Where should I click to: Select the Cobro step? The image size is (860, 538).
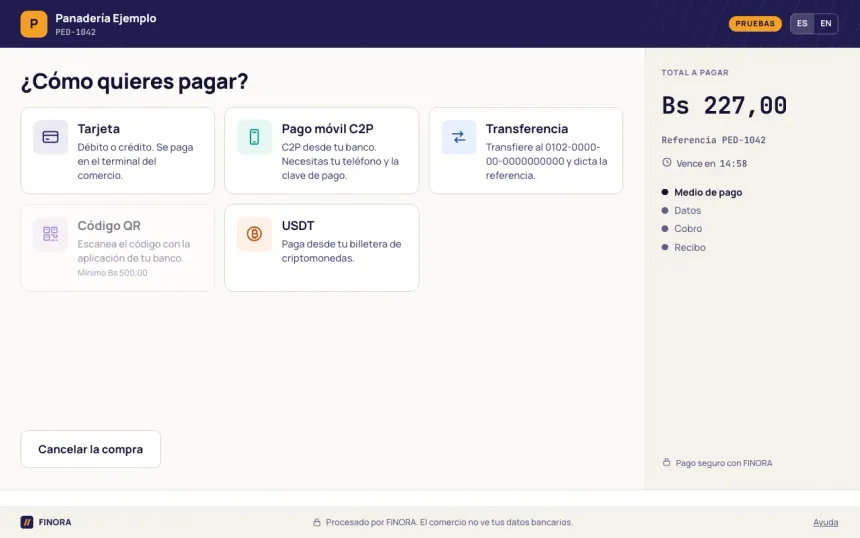click(682, 229)
